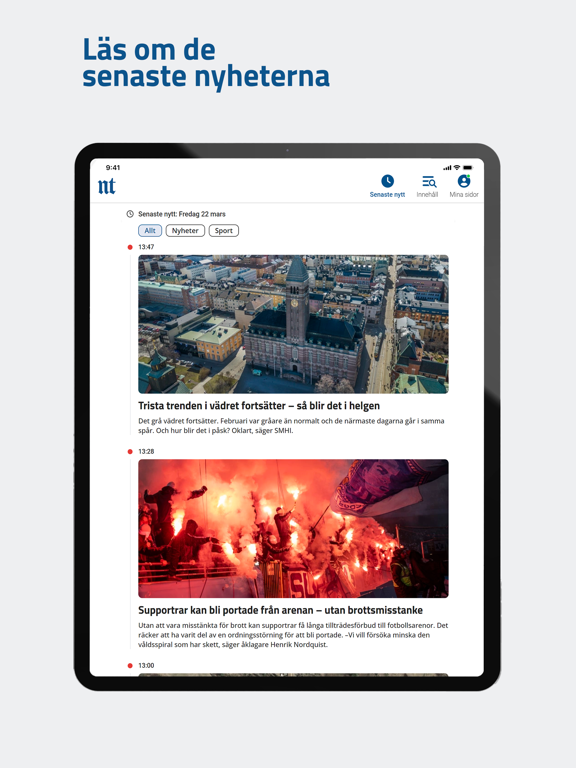Open city hall aerial photo article
Viewport: 576px width, 768px height.
(293, 324)
